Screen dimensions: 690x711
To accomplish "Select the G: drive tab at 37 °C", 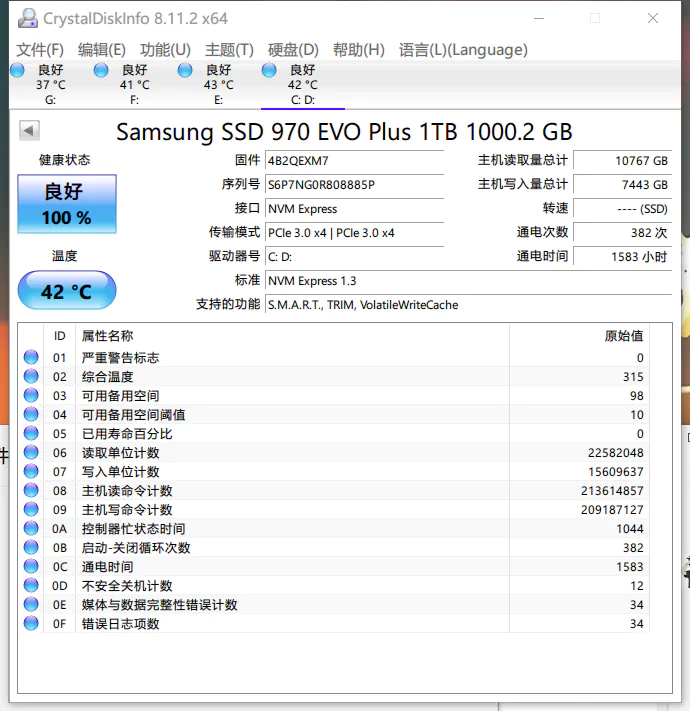I will pos(50,84).
